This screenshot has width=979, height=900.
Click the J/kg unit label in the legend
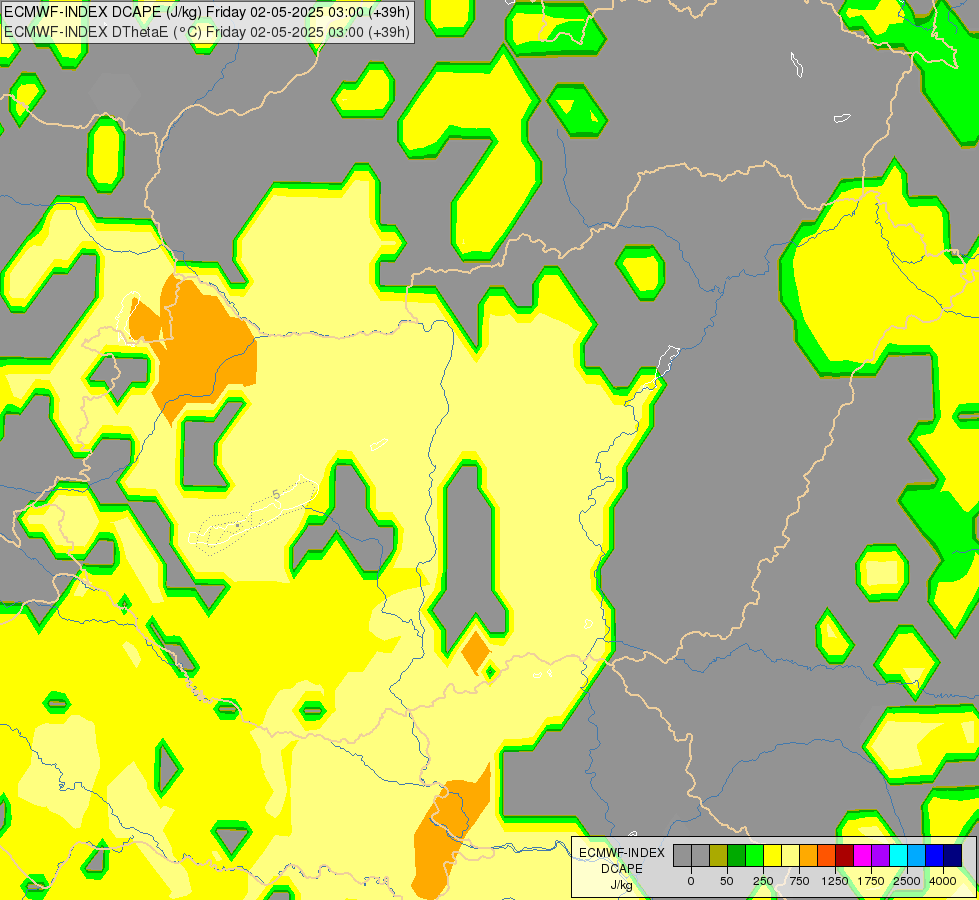pyautogui.click(x=621, y=886)
